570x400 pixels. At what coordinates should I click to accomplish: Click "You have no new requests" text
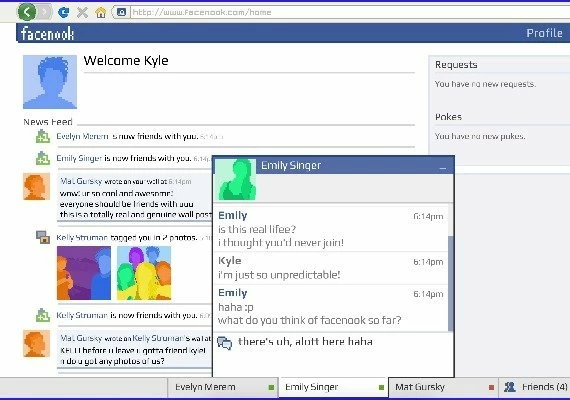(x=485, y=84)
